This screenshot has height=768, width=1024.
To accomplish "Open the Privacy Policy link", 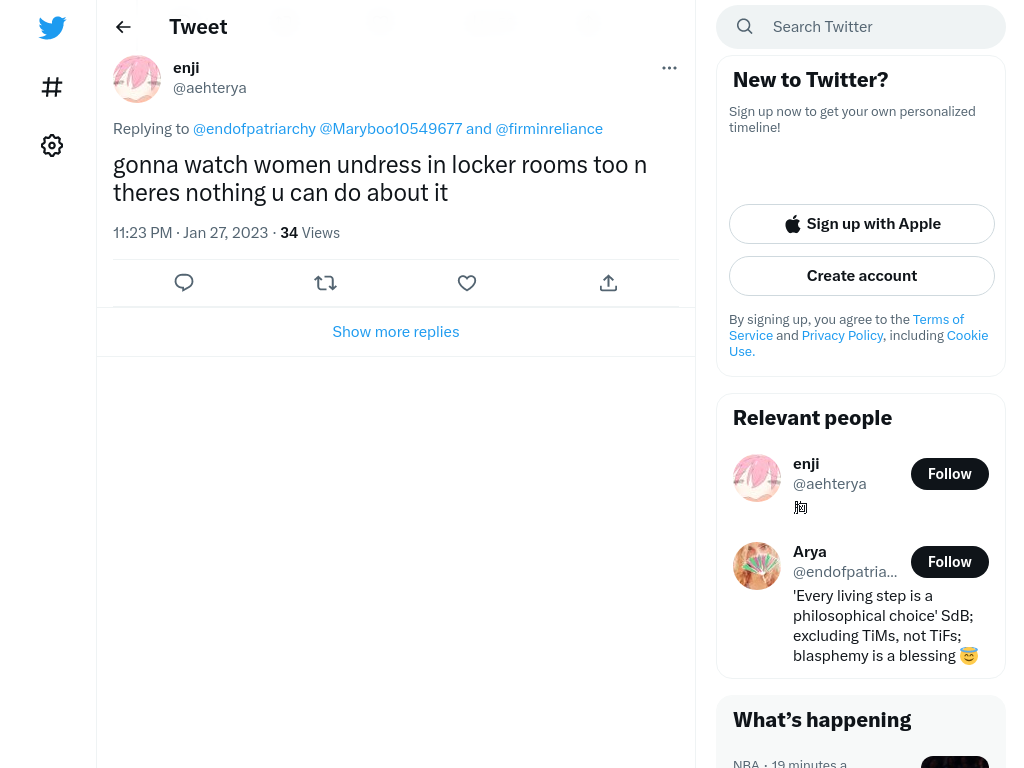I will tap(842, 336).
